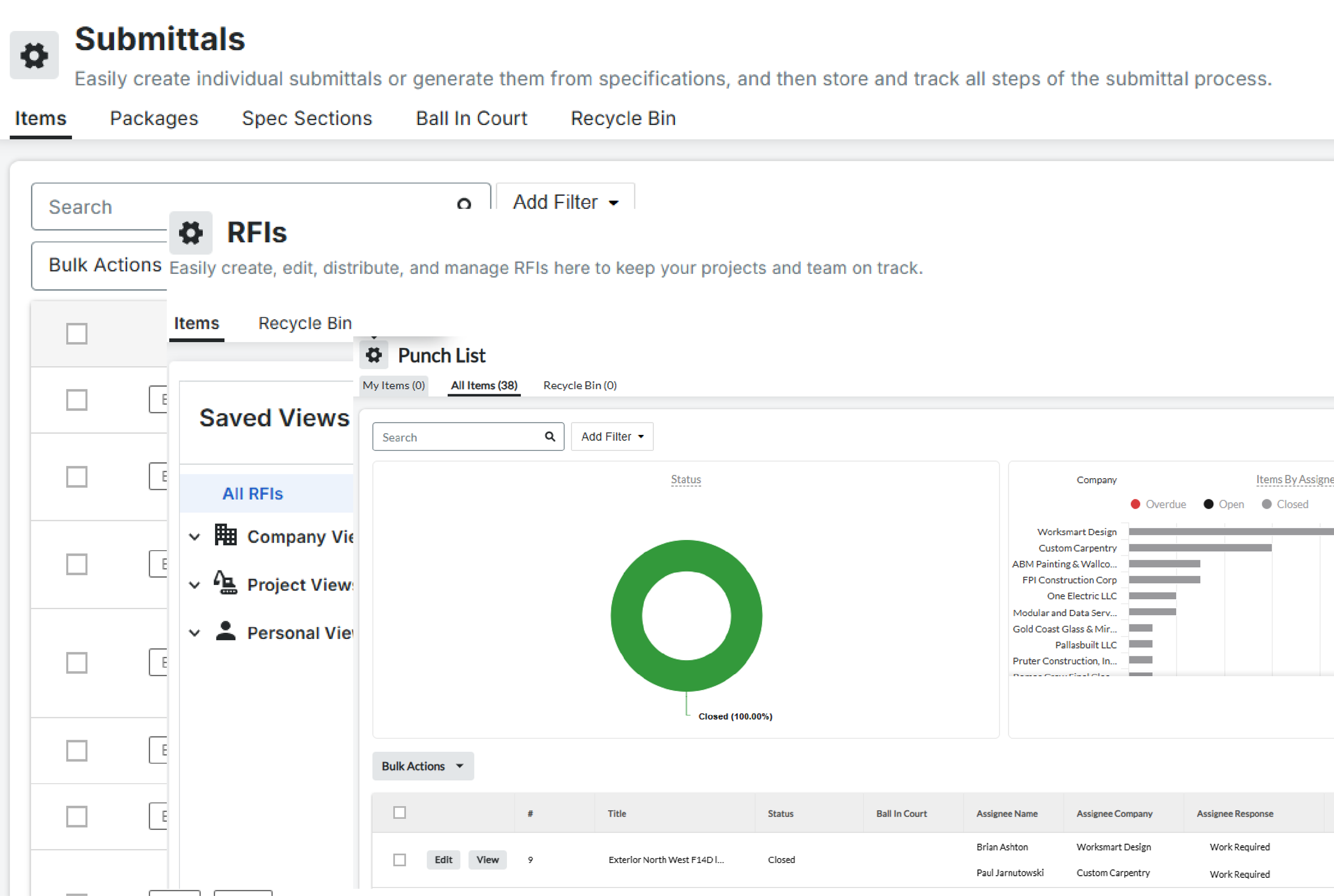This screenshot has width=1334, height=896.
Task: Open the Submittals Bulk Actions dropdown
Action: tap(99, 265)
